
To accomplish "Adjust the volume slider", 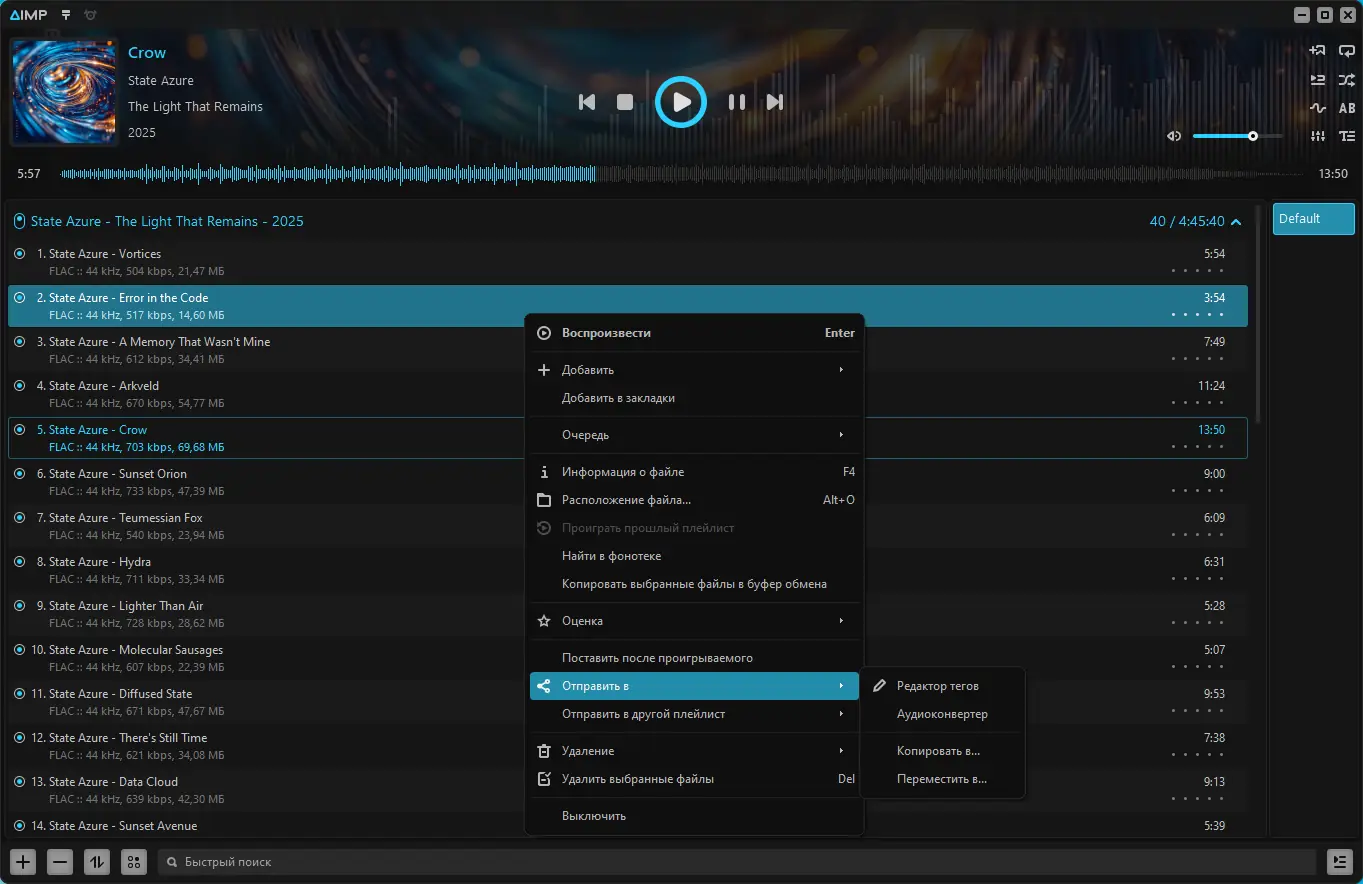I will pyautogui.click(x=1237, y=136).
